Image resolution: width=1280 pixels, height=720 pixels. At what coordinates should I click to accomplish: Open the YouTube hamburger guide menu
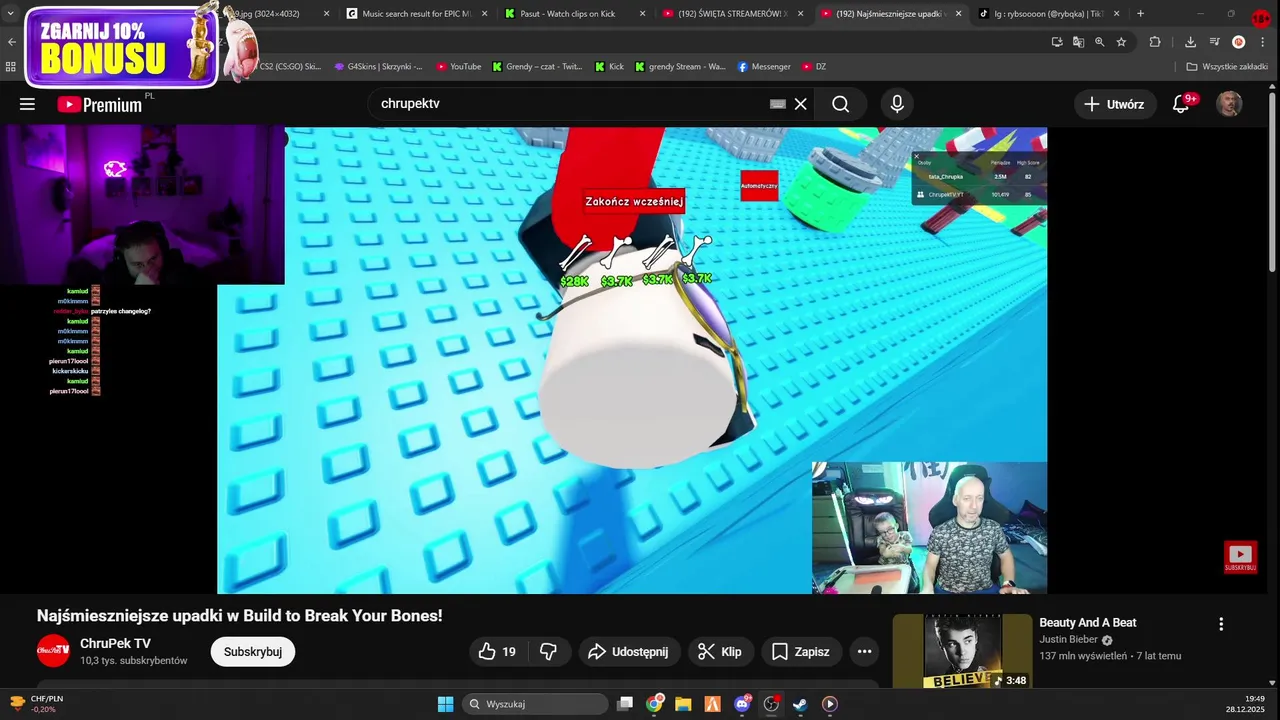pyautogui.click(x=27, y=104)
